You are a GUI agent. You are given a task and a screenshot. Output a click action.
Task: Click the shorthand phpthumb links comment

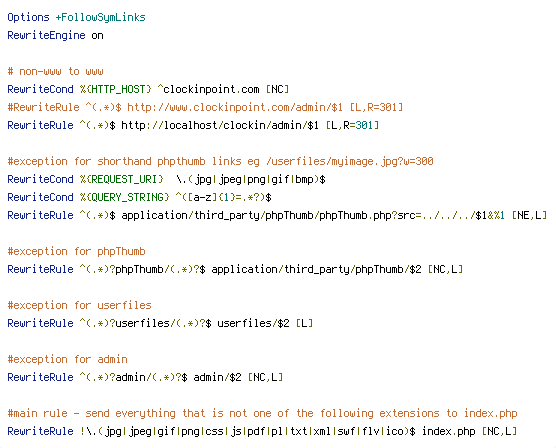click(220, 161)
